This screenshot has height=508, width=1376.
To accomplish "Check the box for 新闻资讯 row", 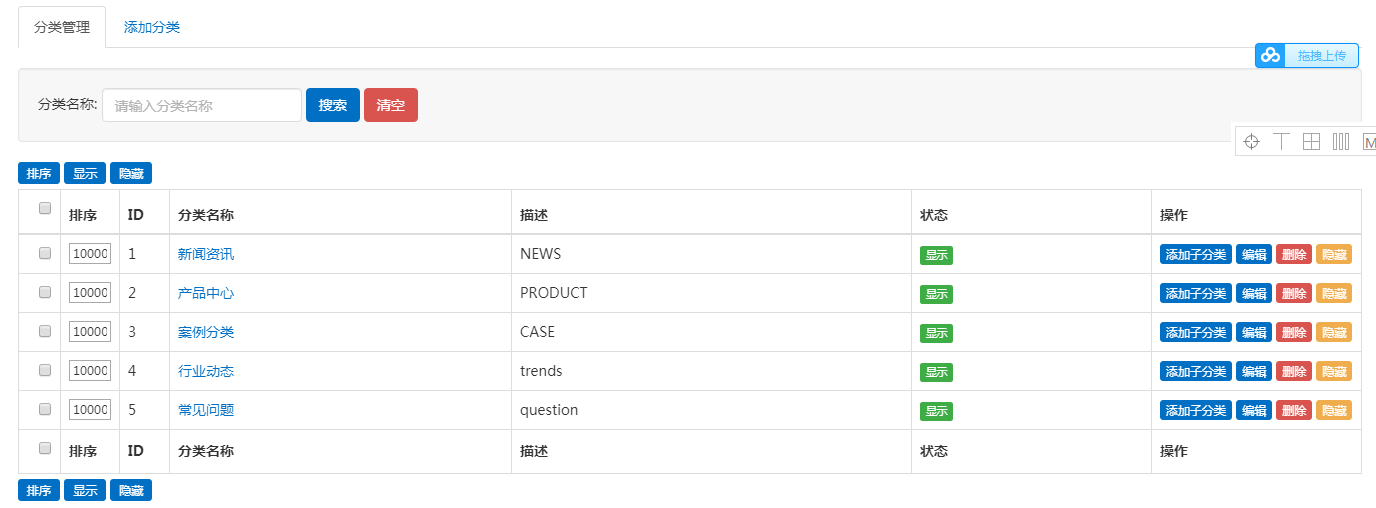I will 44,254.
